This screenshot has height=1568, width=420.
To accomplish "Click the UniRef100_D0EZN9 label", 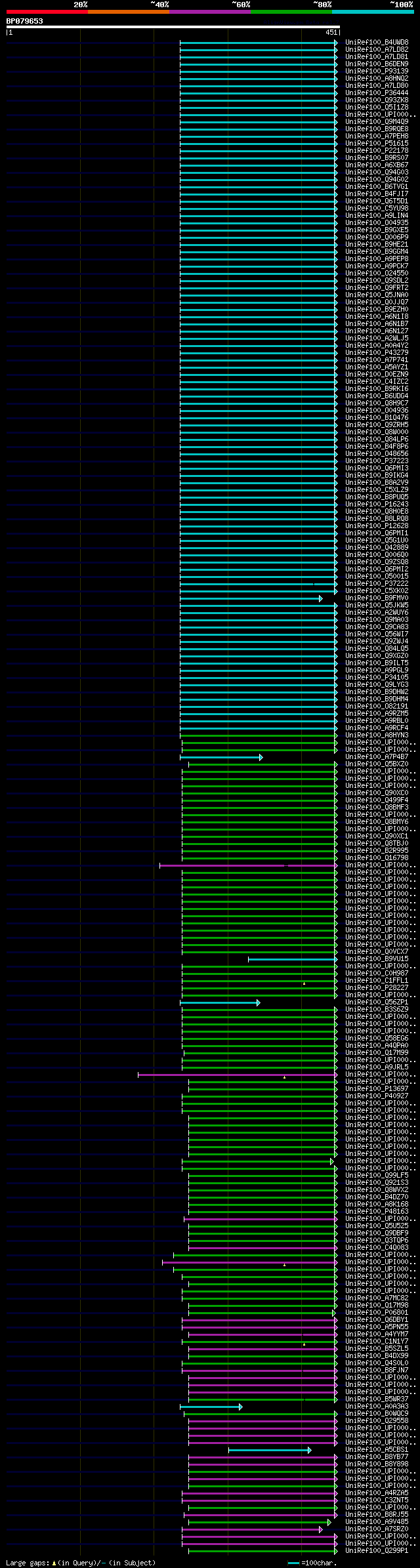I will click(x=377, y=375).
